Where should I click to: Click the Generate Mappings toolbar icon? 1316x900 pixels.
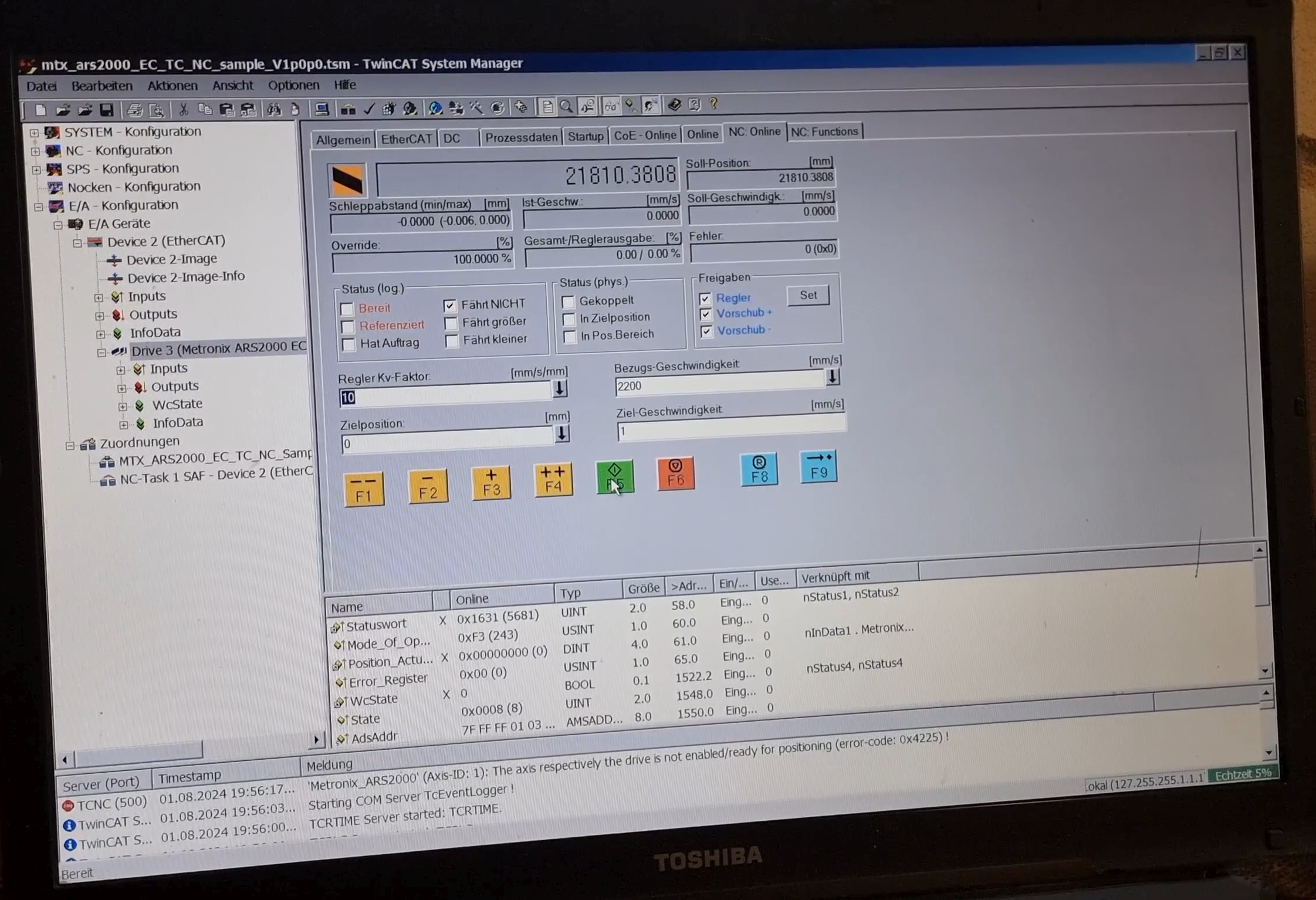(x=348, y=109)
